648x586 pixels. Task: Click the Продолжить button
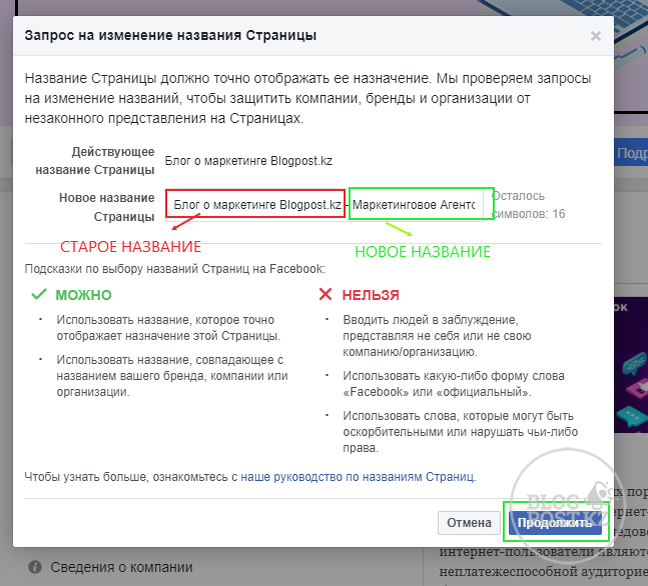[555, 523]
